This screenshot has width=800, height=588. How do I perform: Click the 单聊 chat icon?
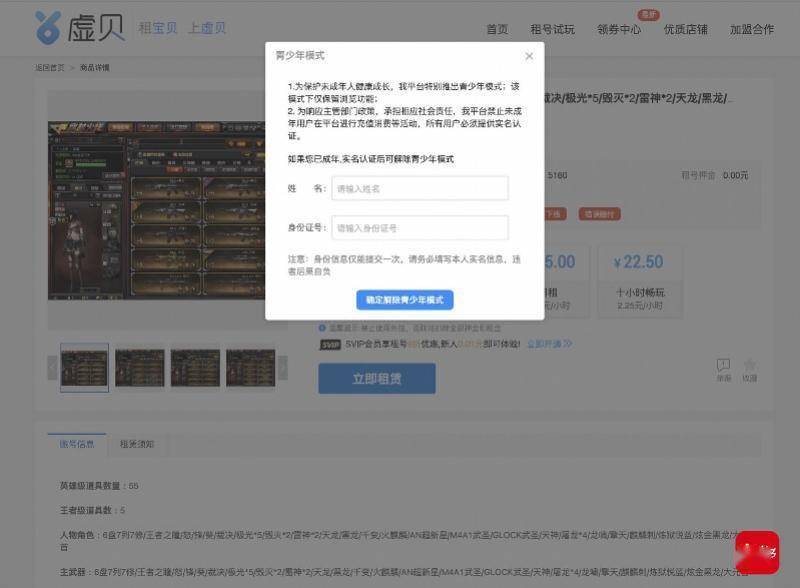point(723,366)
